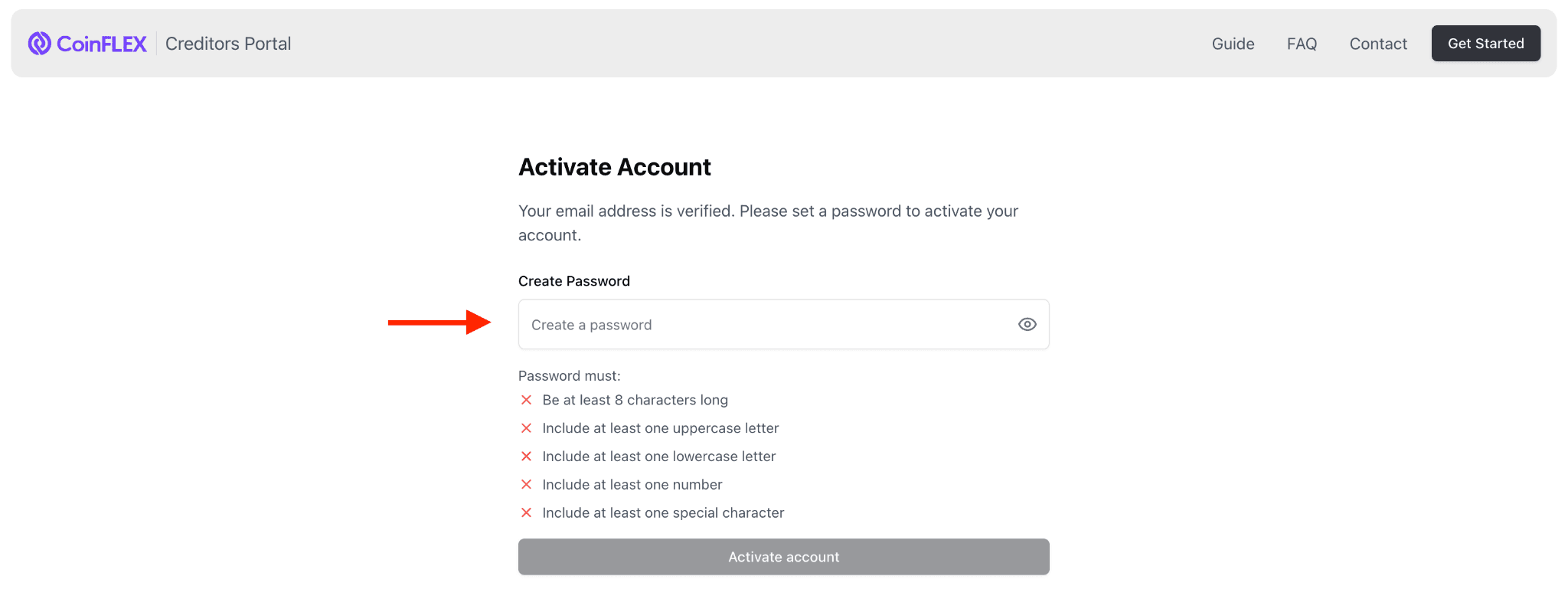The image size is (1568, 599).
Task: Click the Get Started button
Action: click(1485, 43)
